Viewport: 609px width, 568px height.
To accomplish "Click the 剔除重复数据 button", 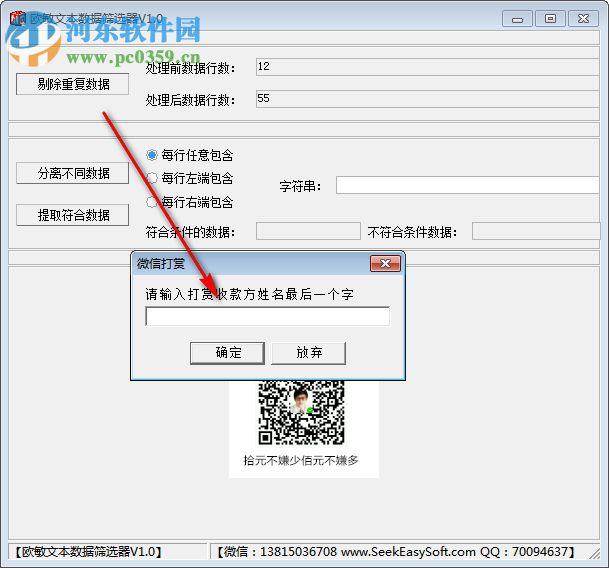I will point(72,84).
